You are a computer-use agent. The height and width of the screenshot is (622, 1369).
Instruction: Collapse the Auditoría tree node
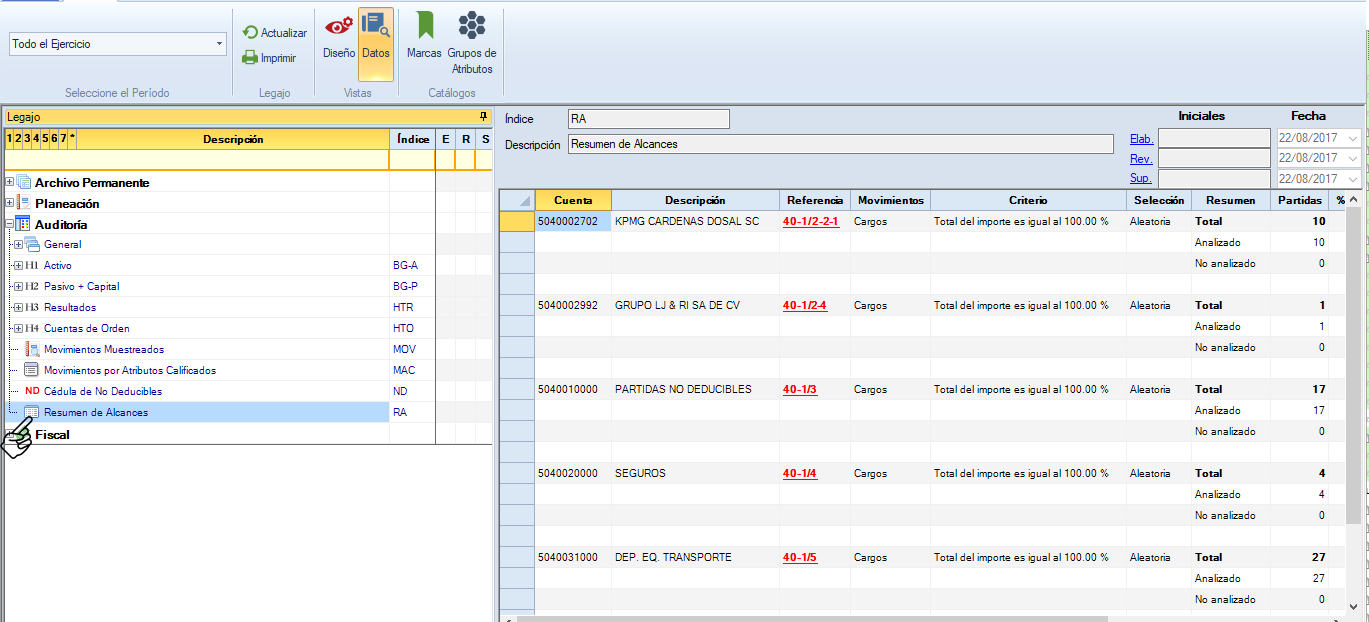click(10, 225)
